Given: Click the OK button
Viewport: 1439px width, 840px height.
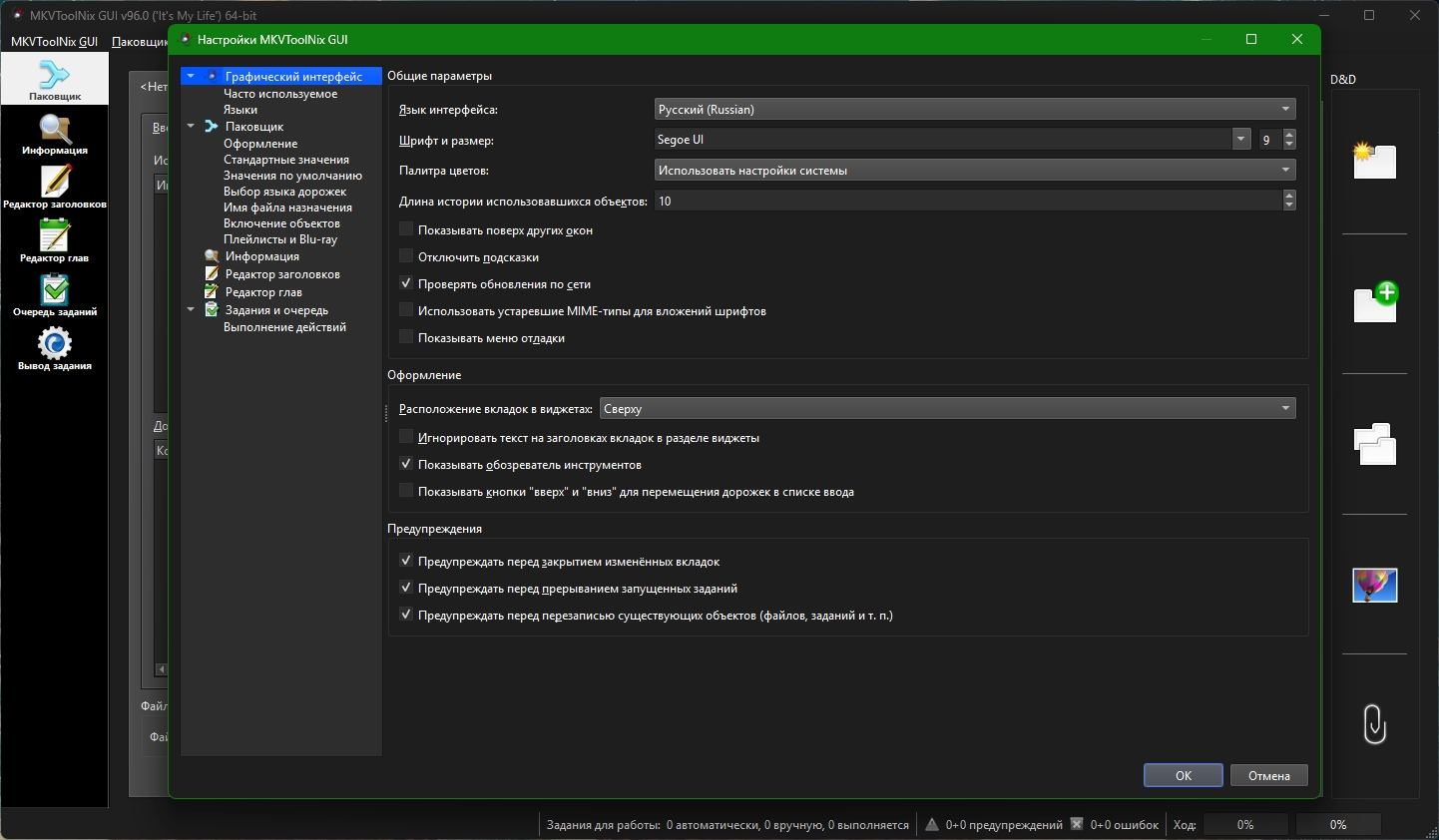Looking at the screenshot, I should coord(1183,775).
